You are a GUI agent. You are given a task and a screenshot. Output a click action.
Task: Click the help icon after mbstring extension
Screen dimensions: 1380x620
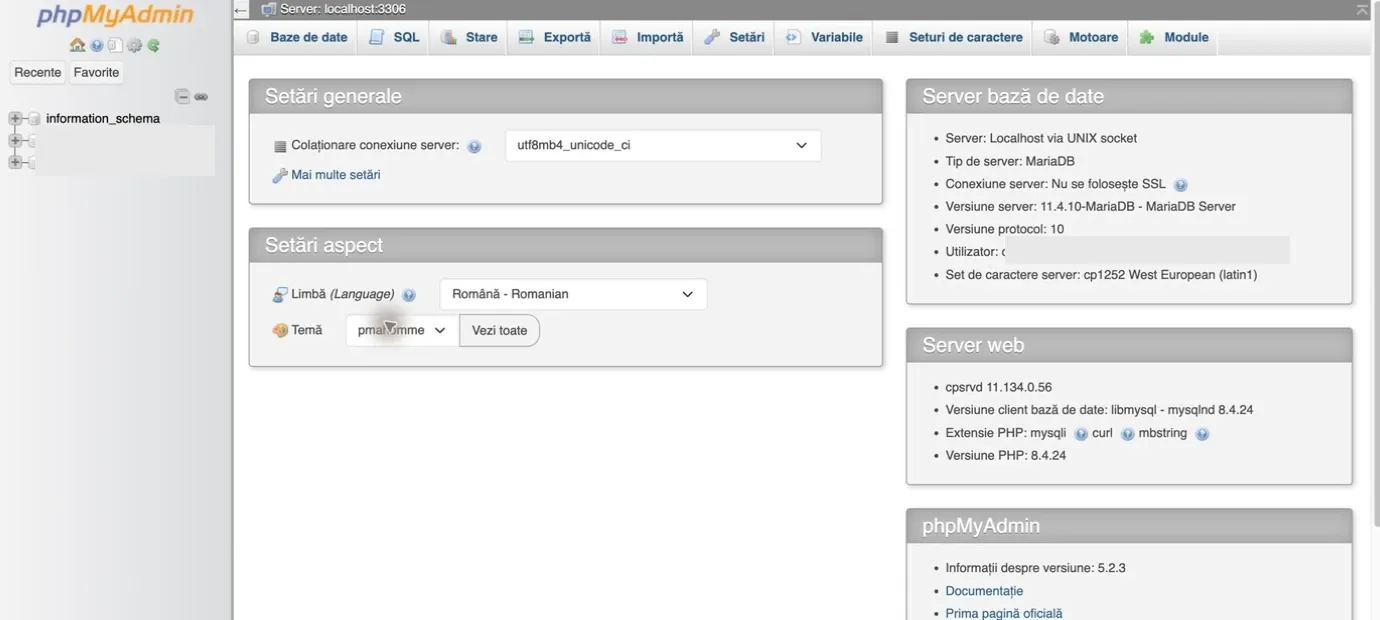click(1202, 434)
